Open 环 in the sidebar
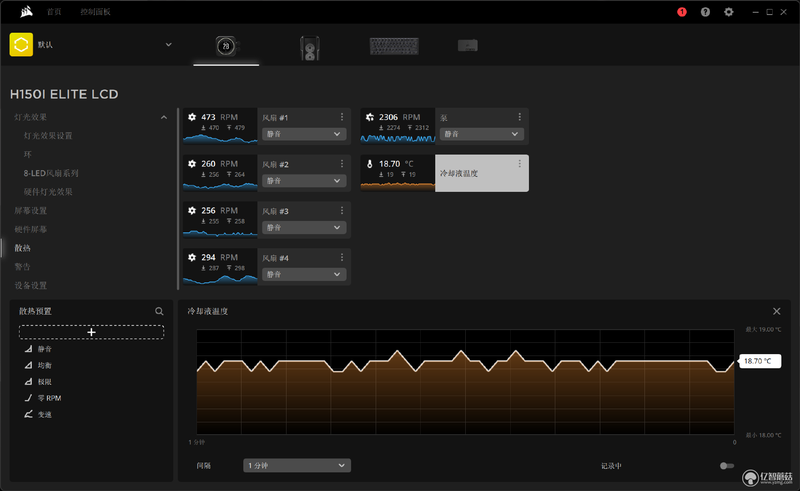This screenshot has height=491, width=800. (x=28, y=154)
